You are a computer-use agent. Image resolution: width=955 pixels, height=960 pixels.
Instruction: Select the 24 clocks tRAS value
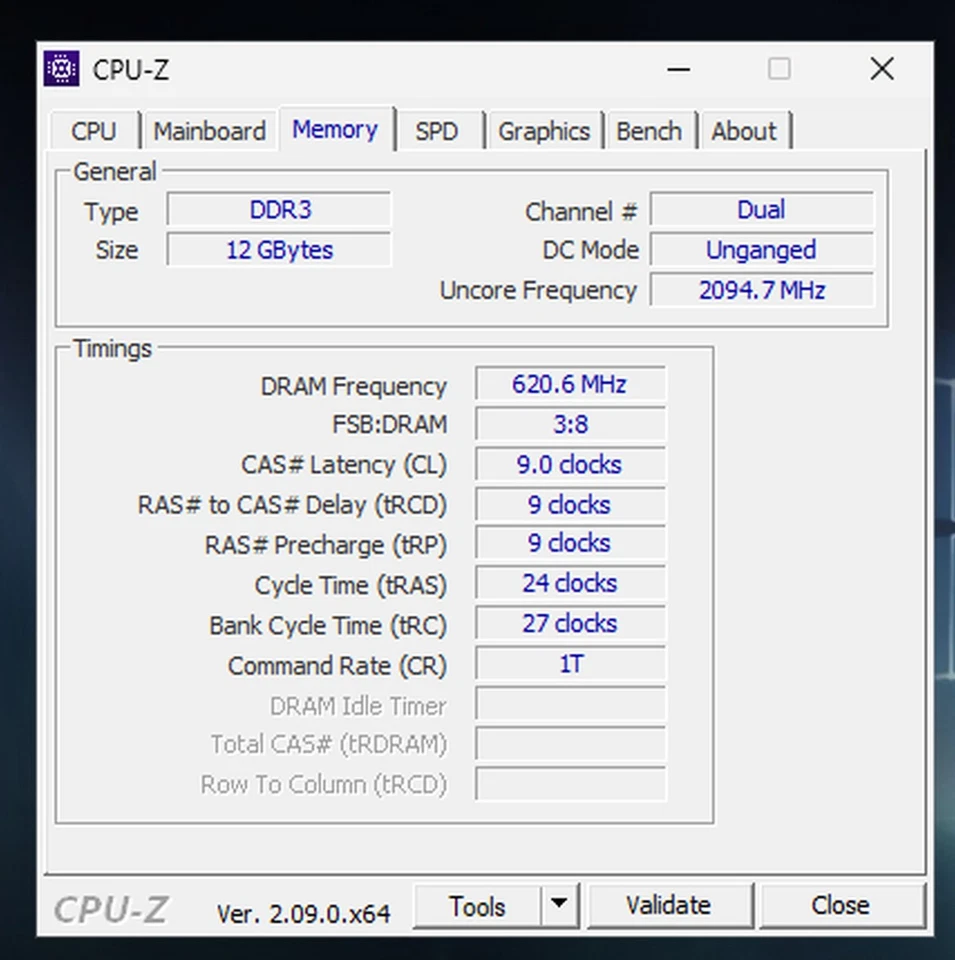point(570,583)
